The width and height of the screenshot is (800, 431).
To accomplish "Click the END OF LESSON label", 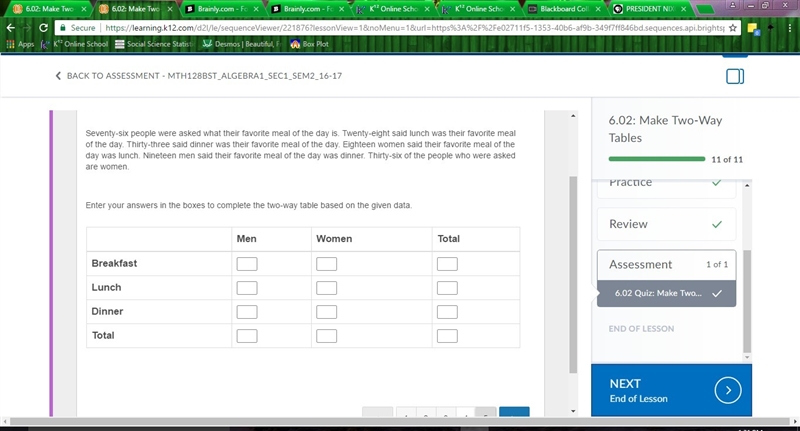I will (x=641, y=328).
